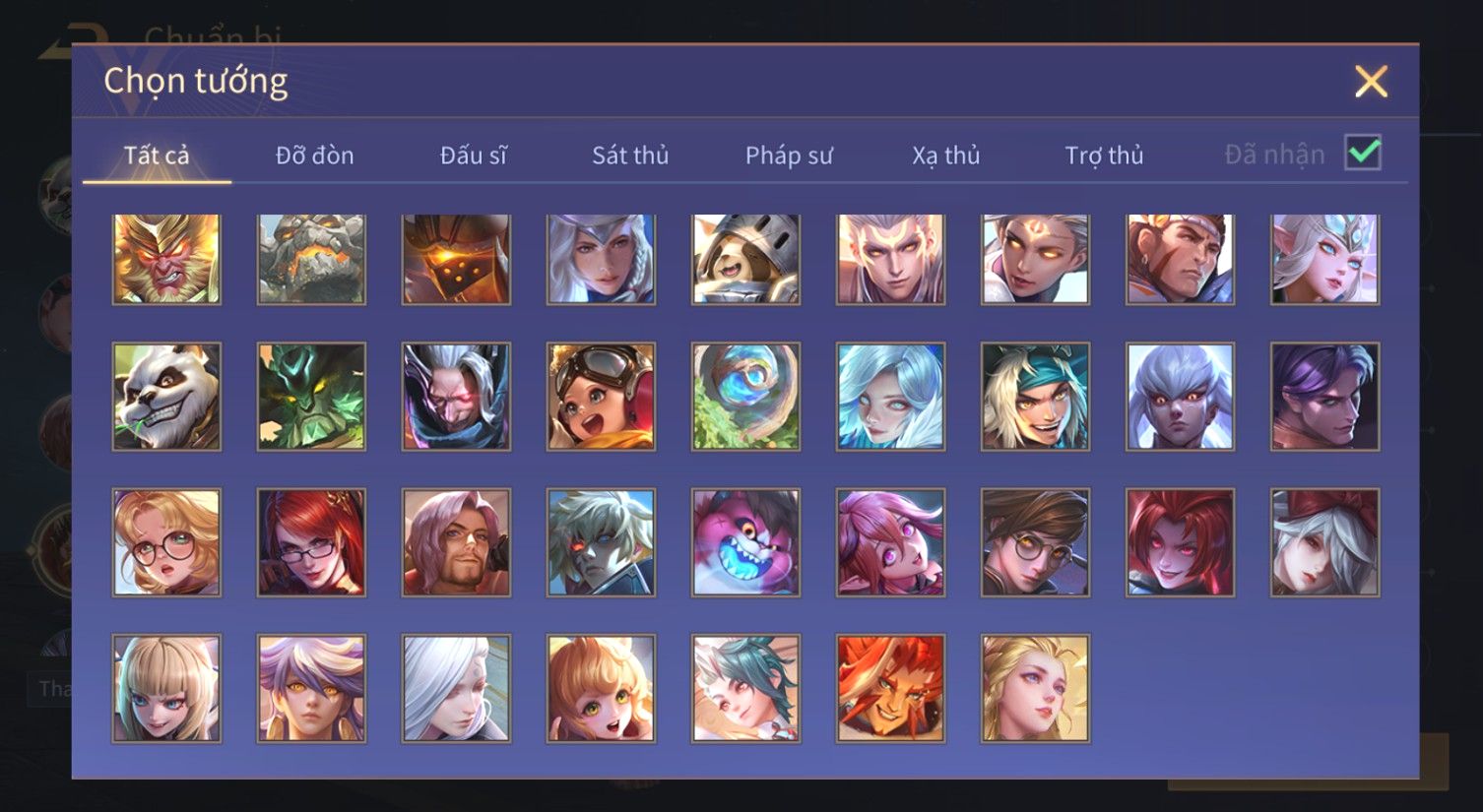Choose the swirling blue orb nature hero
1483x812 pixels.
(745, 397)
